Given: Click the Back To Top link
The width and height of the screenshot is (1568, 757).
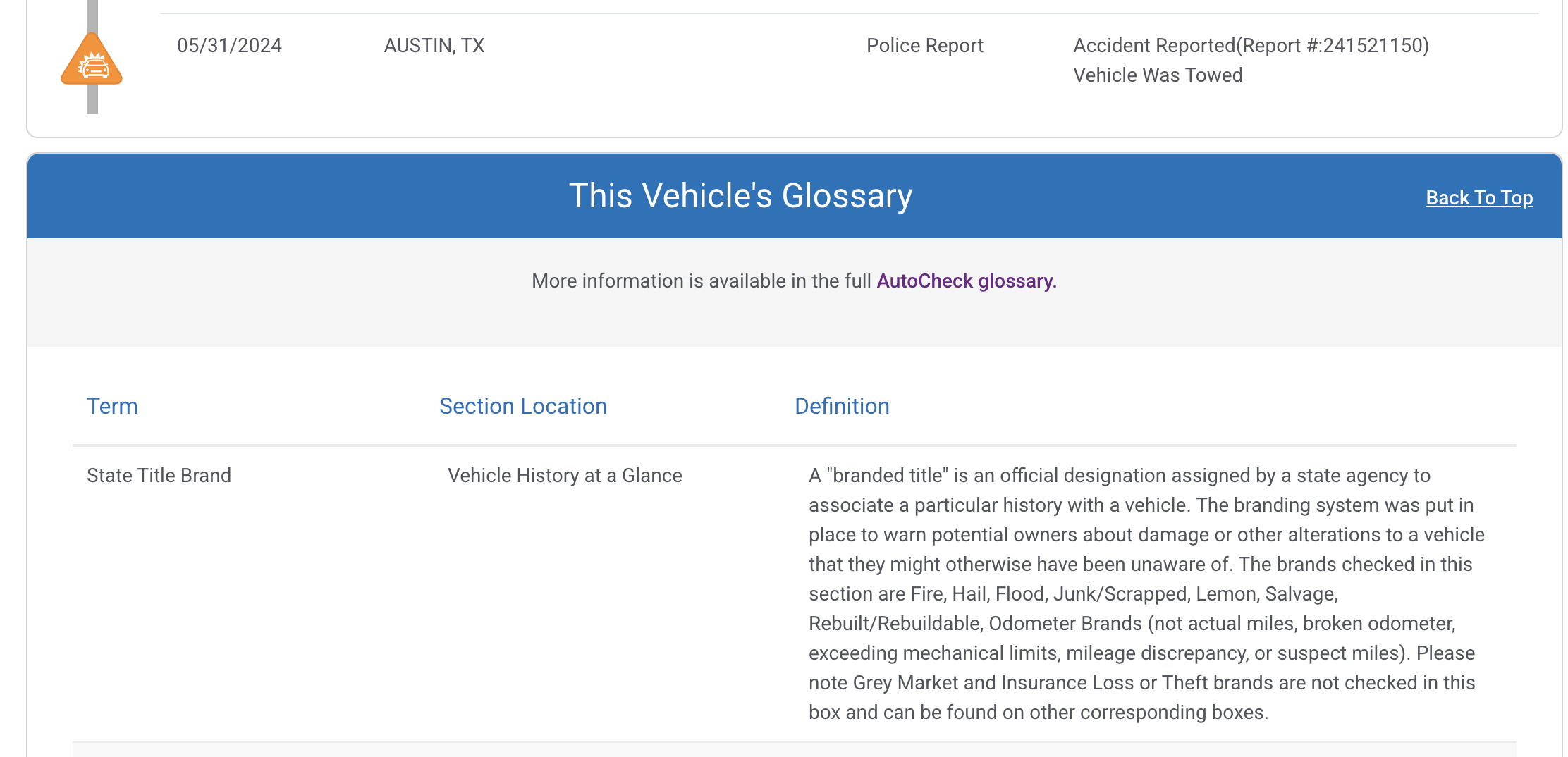Looking at the screenshot, I should [x=1479, y=198].
